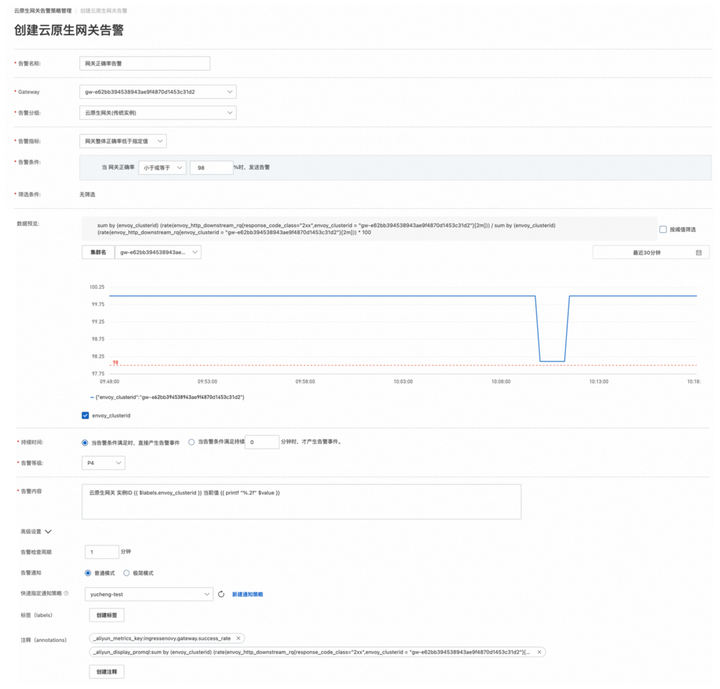Click the envoy_clusterid legend line marker
The width and height of the screenshot is (720, 689).
(92, 397)
